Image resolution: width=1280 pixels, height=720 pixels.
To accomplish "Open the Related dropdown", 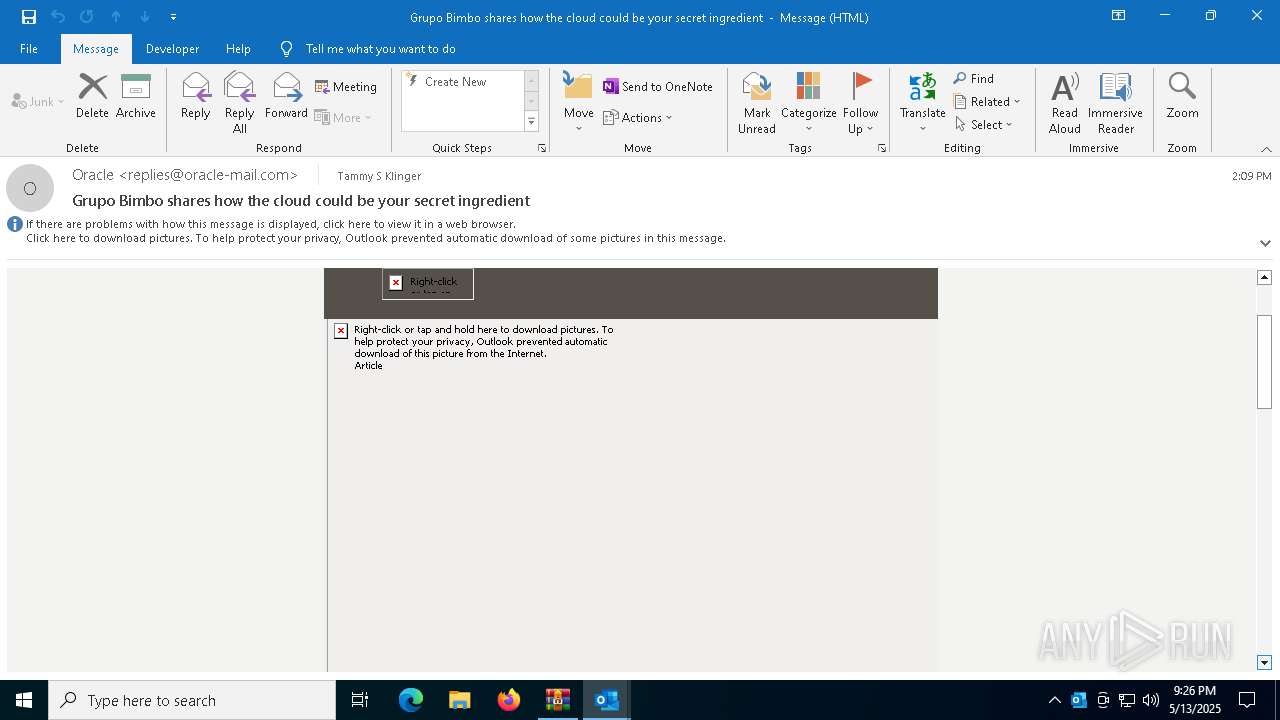I will click(987, 102).
